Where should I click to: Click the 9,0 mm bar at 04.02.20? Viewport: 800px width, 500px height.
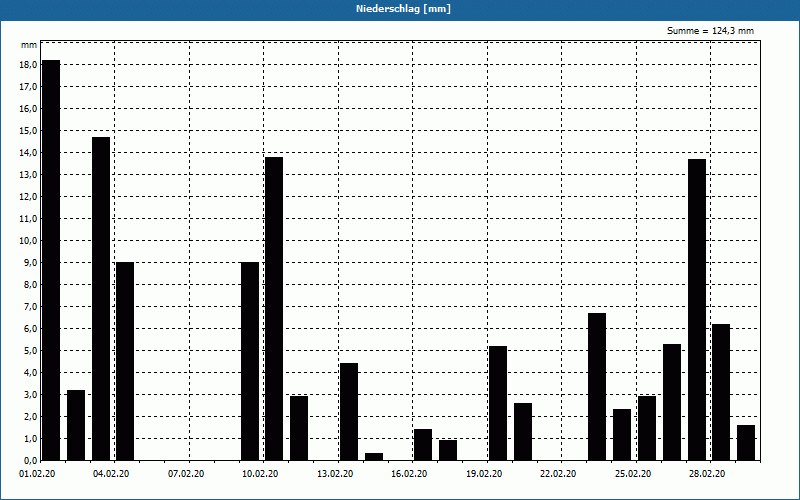(126, 361)
